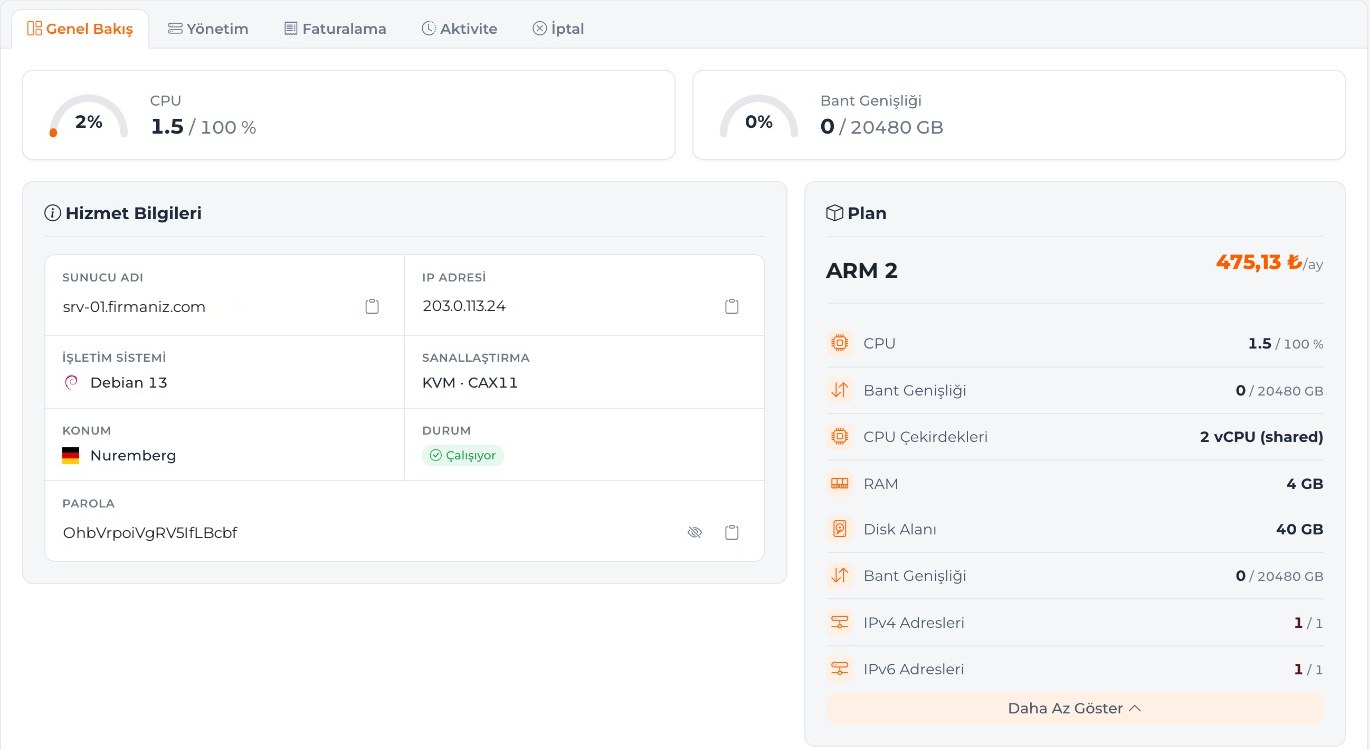Click the 40 GB disk value
1370x750 pixels.
click(x=1300, y=529)
